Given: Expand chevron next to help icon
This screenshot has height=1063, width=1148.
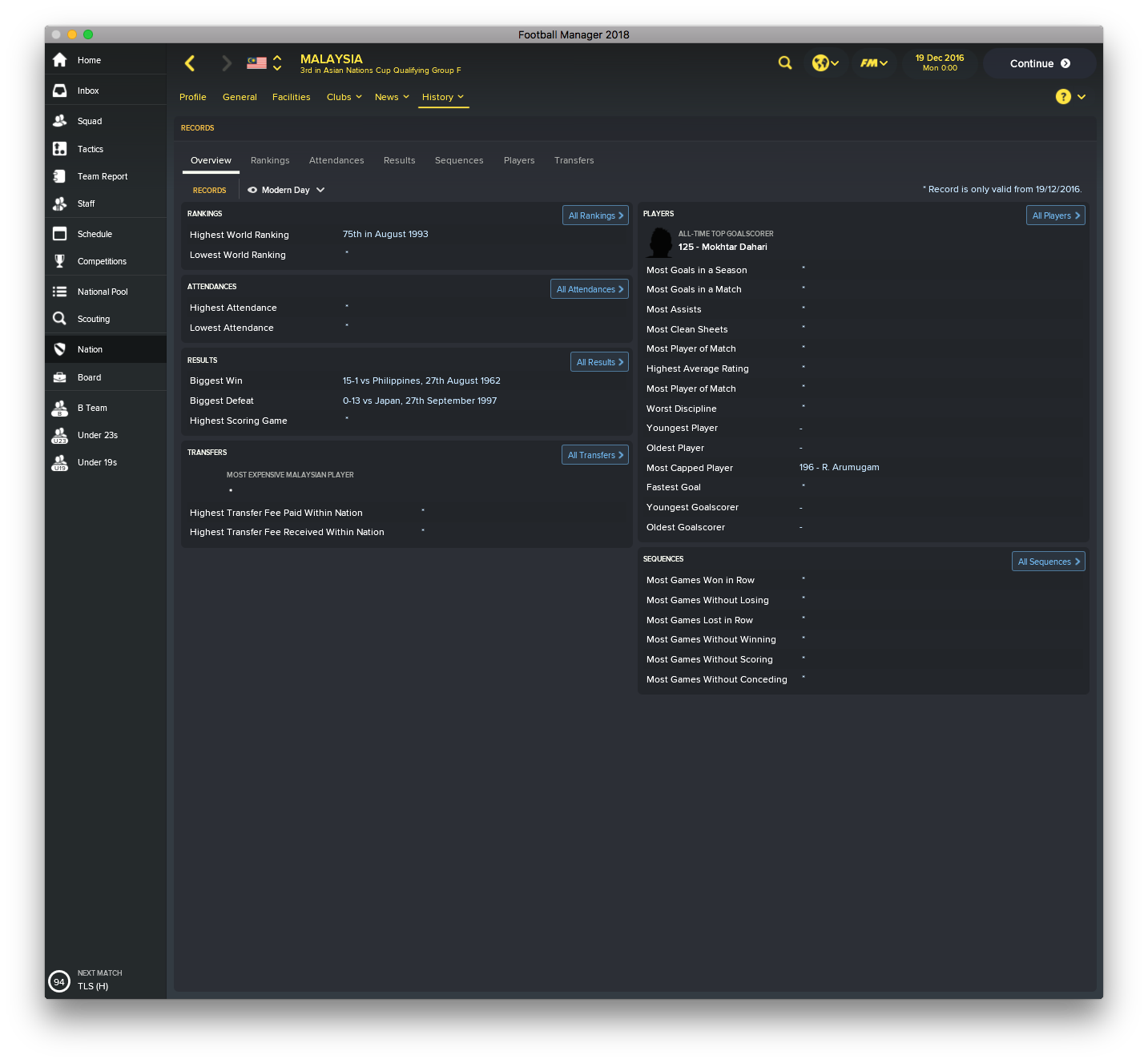Looking at the screenshot, I should (1082, 96).
